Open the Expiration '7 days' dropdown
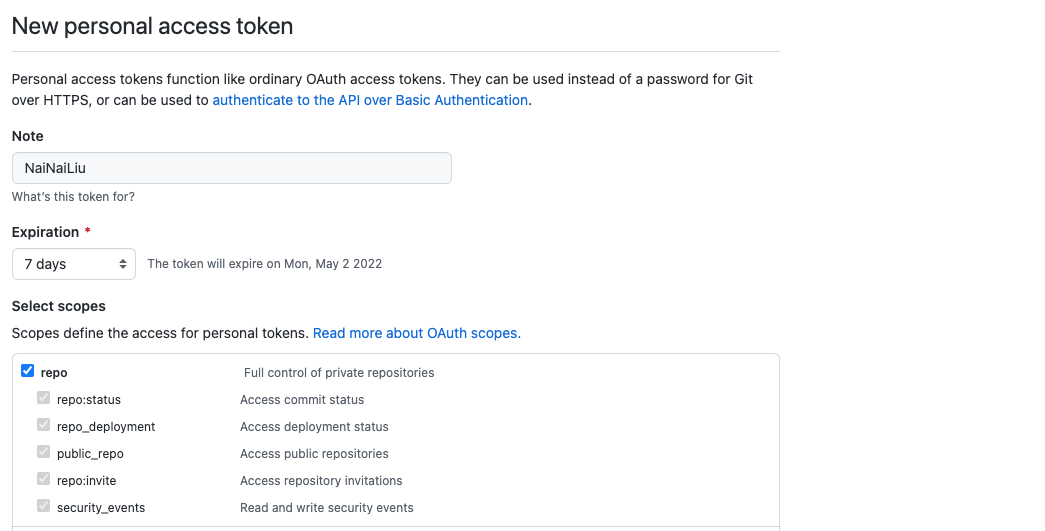The height and width of the screenshot is (531, 1045). (x=74, y=264)
